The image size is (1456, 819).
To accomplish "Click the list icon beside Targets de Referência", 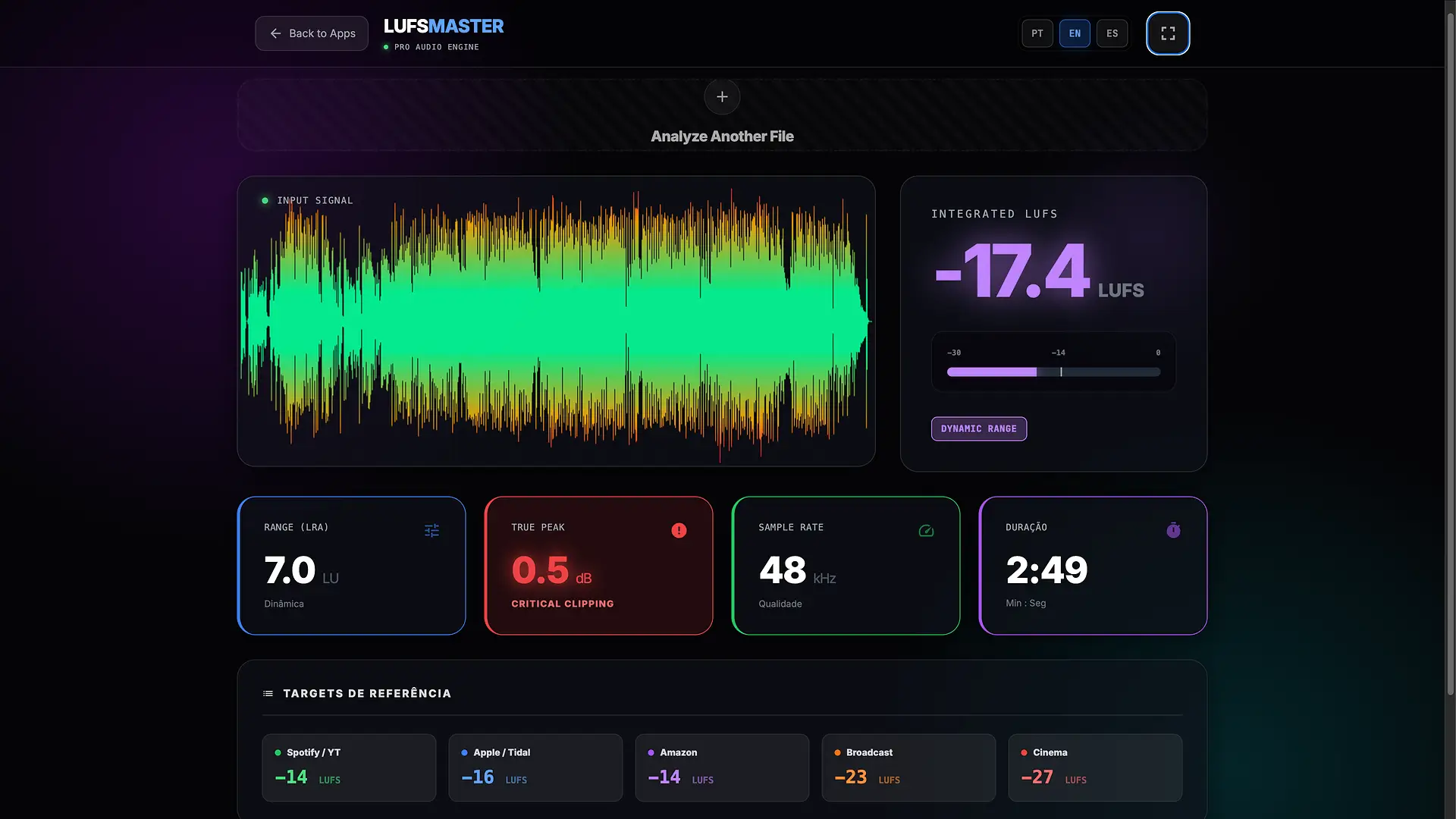I will [268, 694].
